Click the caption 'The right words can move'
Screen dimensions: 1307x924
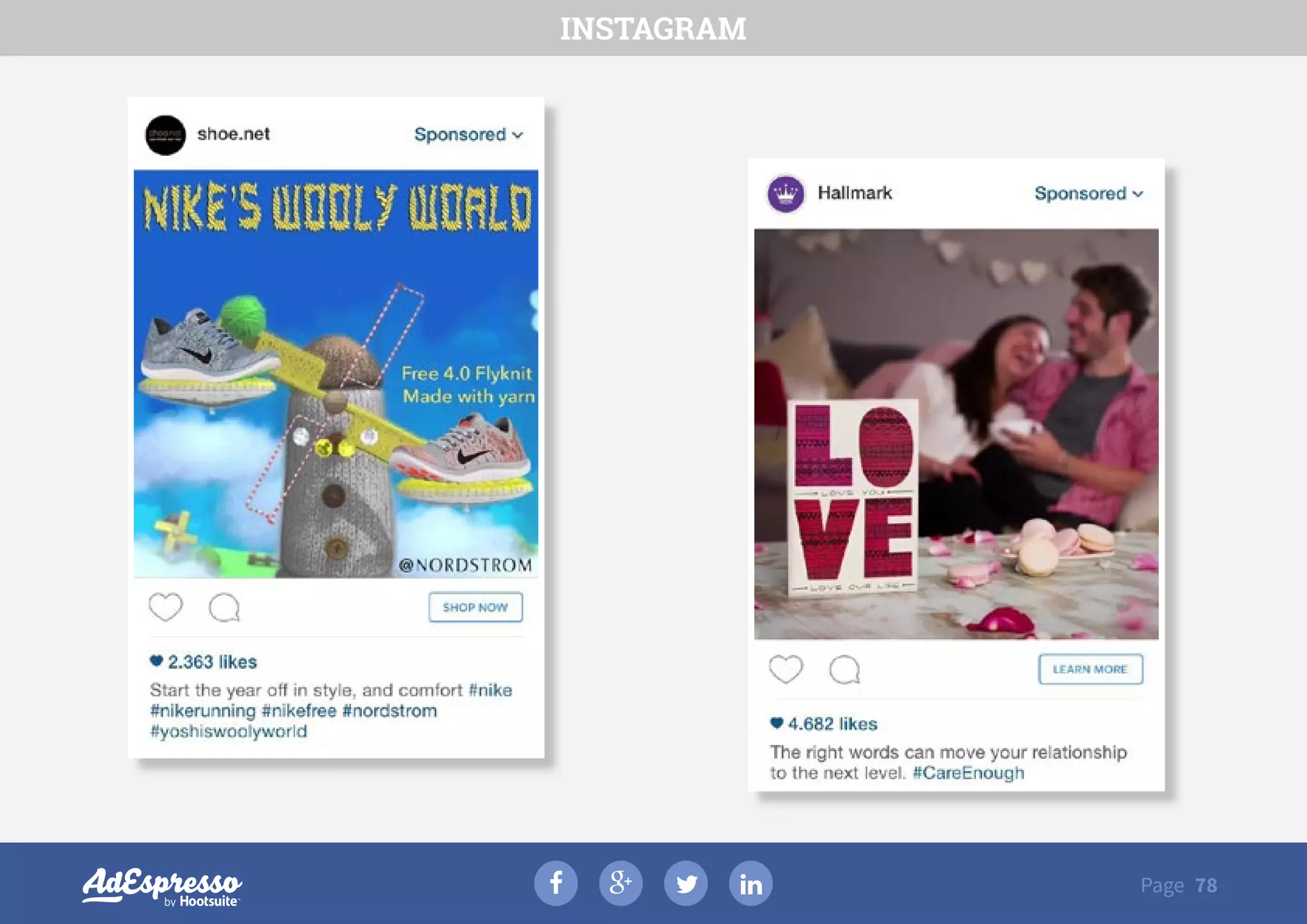point(878,752)
